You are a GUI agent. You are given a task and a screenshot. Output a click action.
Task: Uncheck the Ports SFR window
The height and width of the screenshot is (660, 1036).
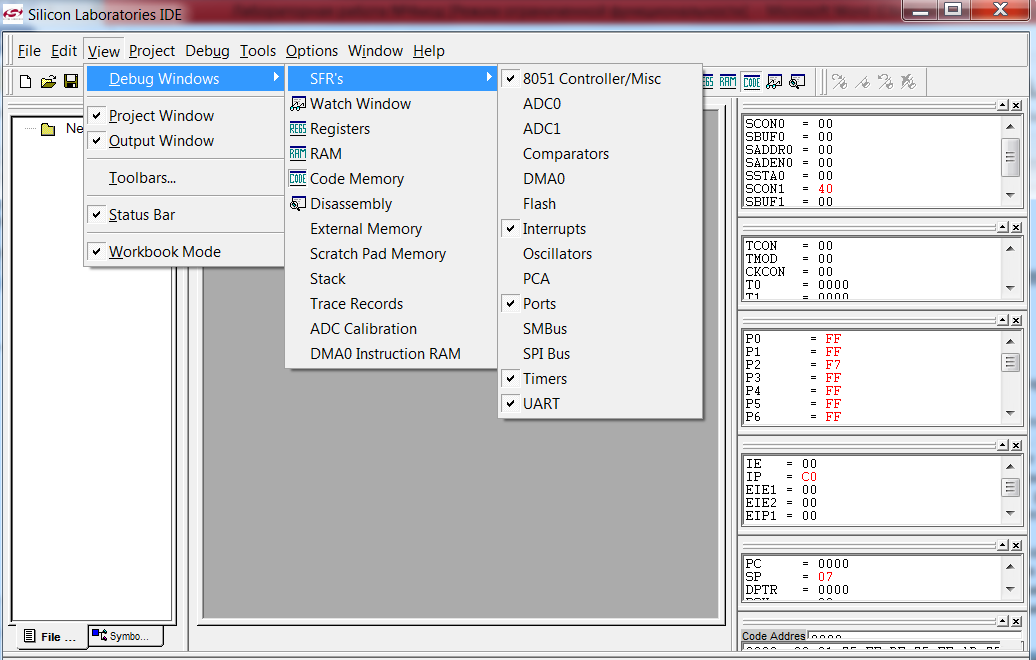[600, 304]
